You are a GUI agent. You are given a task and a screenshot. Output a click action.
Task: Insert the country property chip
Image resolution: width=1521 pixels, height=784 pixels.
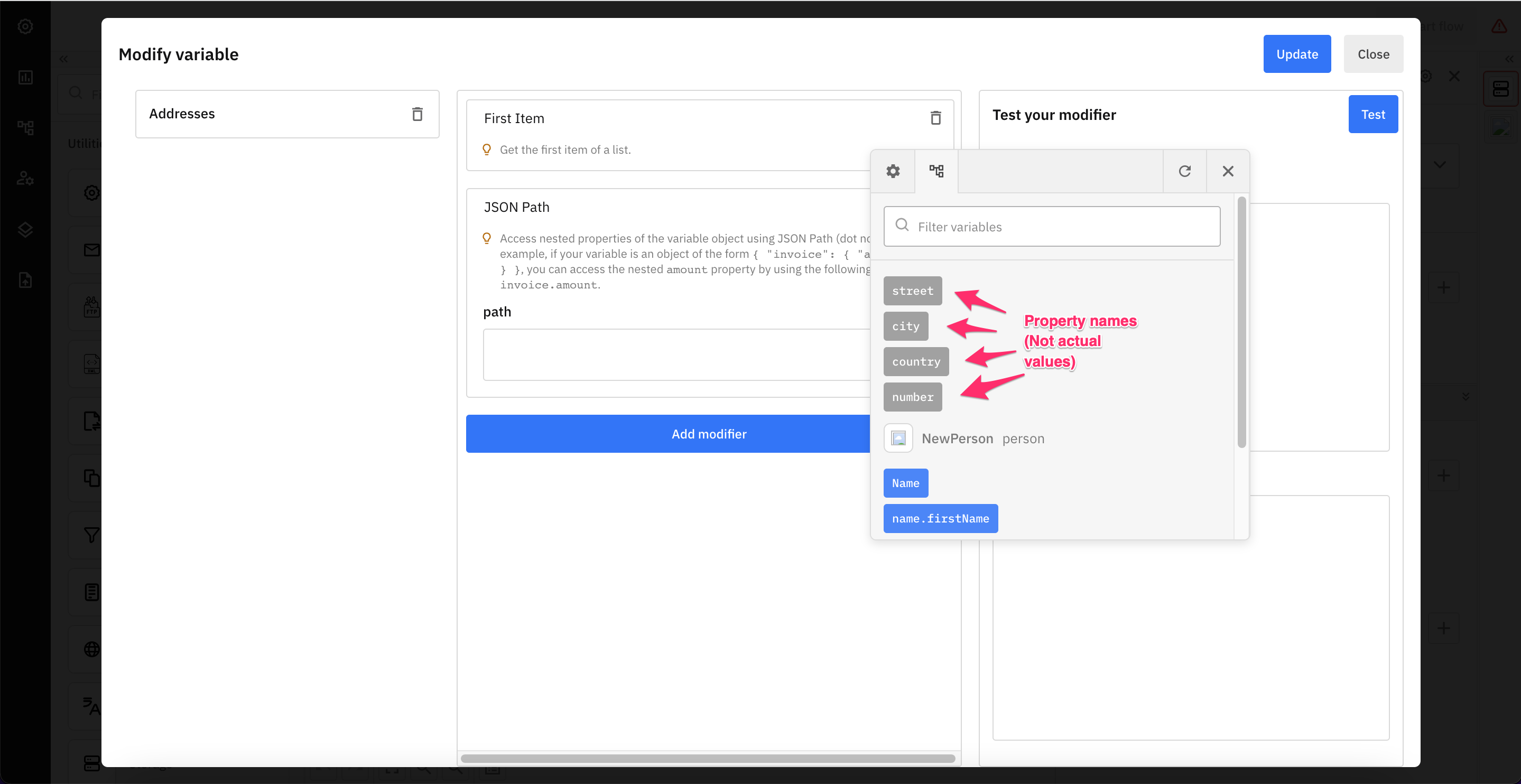(916, 362)
